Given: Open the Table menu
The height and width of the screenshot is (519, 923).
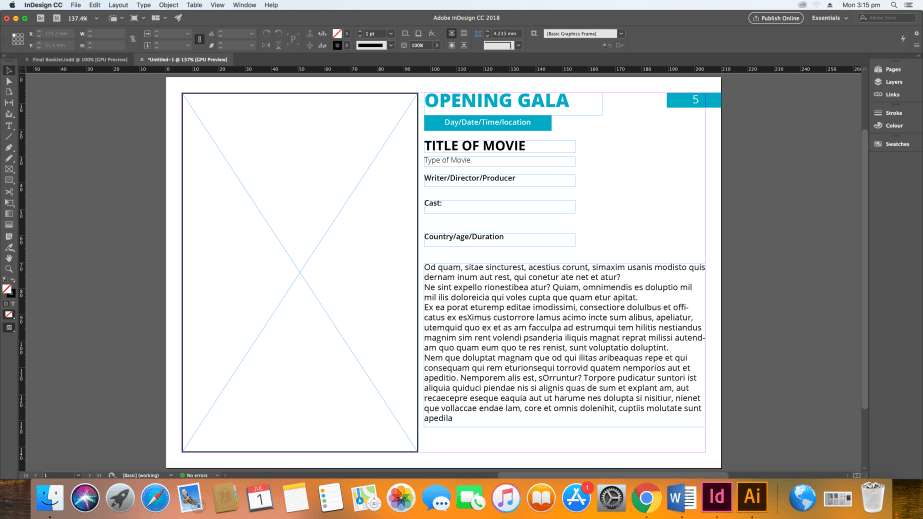Looking at the screenshot, I should [194, 5].
